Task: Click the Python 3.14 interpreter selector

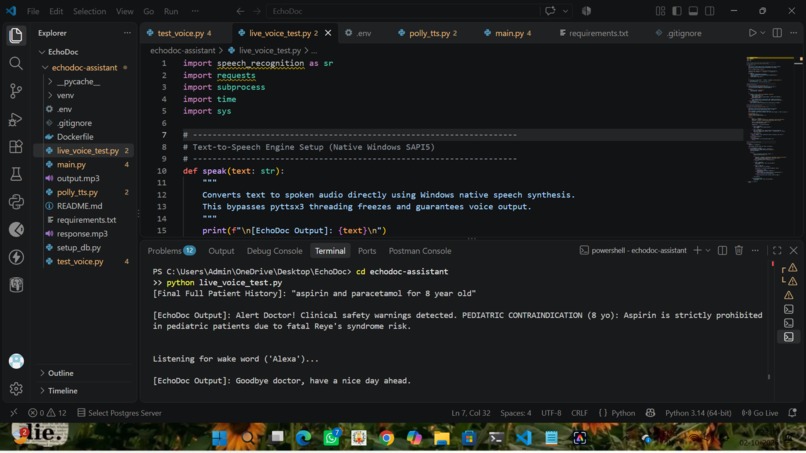Action: [x=698, y=412]
